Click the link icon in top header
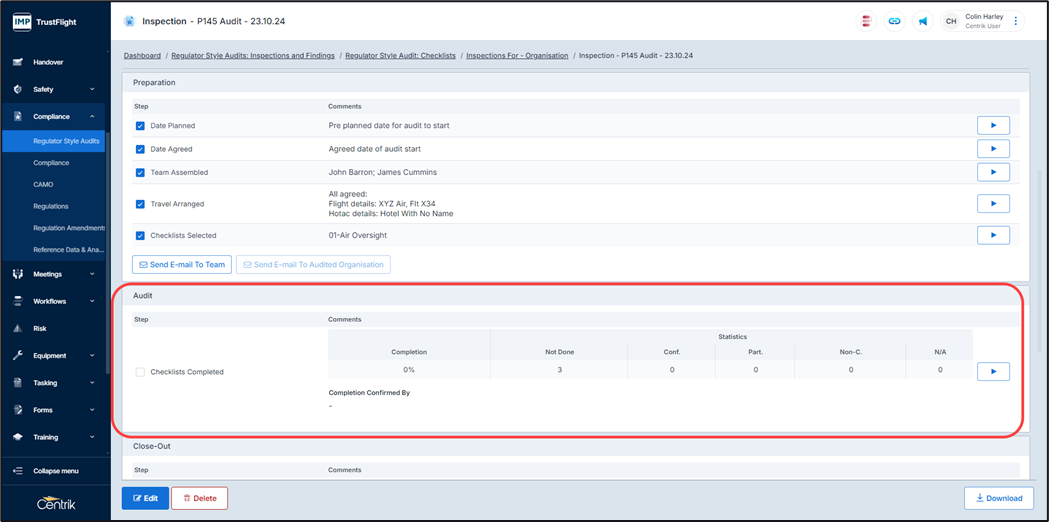Screen dimensions: 1049x522 coord(894,21)
